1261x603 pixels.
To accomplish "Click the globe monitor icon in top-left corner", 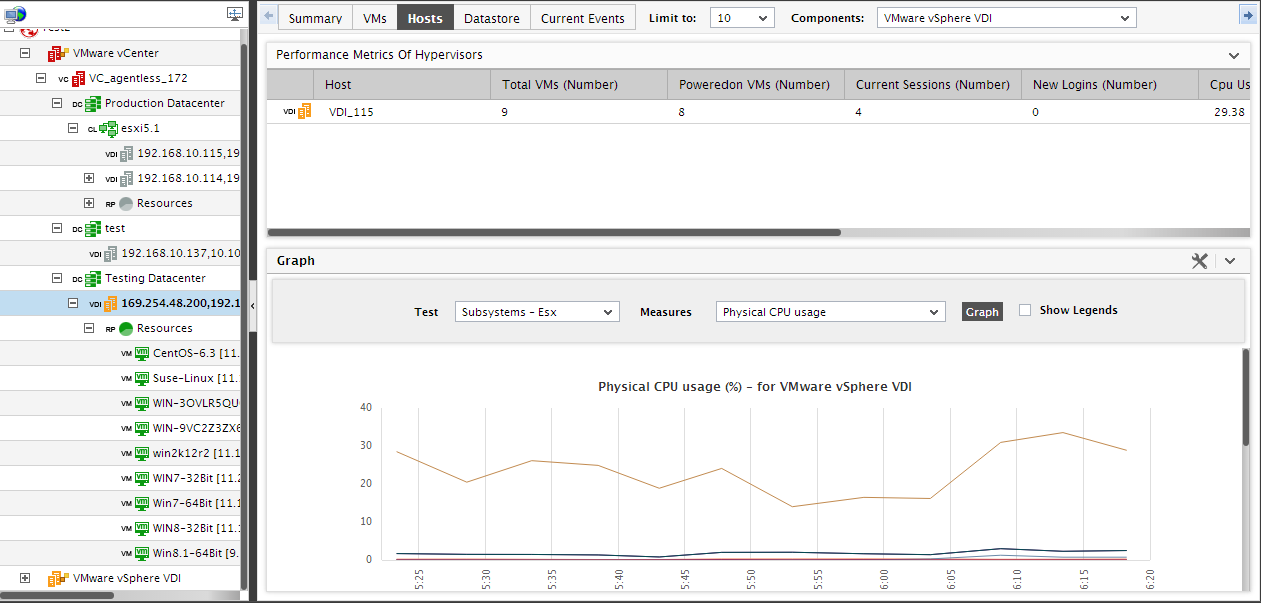I will [x=15, y=13].
